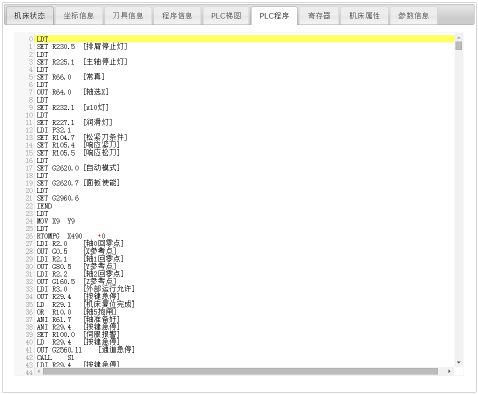
Task: Select the active PLC程序 tab
Action: 274,16
